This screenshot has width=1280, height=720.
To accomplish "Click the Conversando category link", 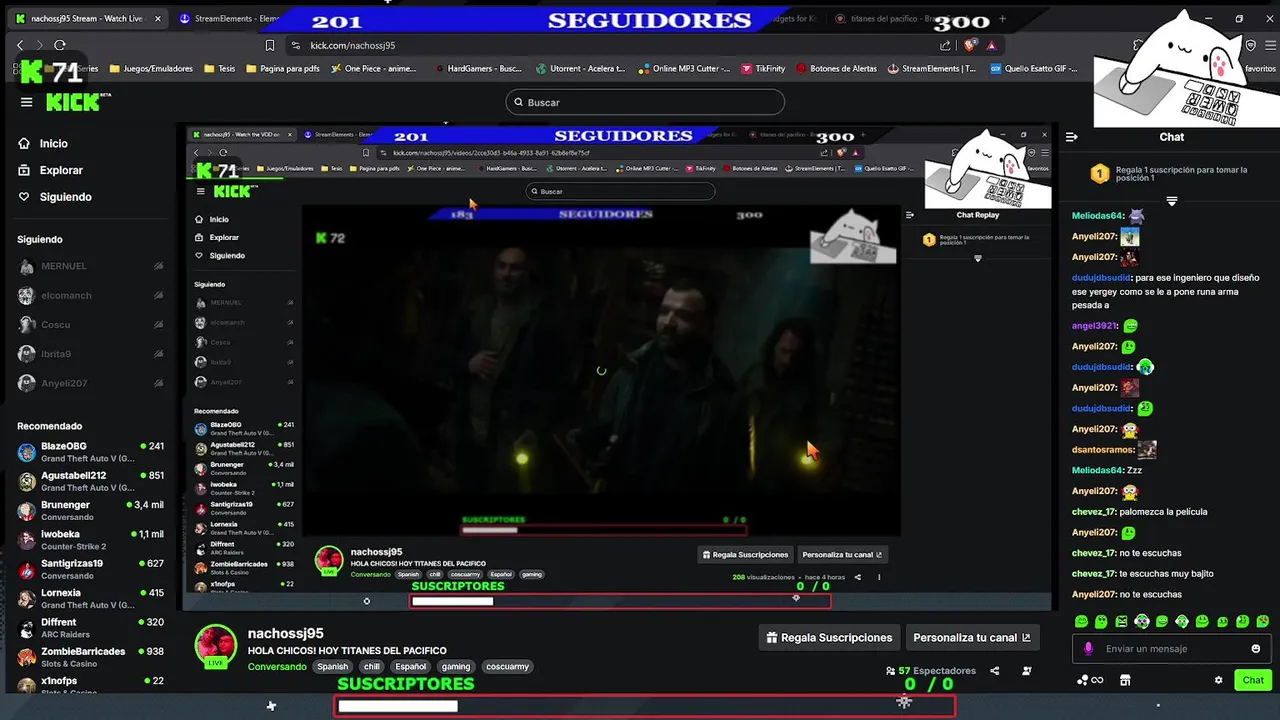I will (x=277, y=667).
